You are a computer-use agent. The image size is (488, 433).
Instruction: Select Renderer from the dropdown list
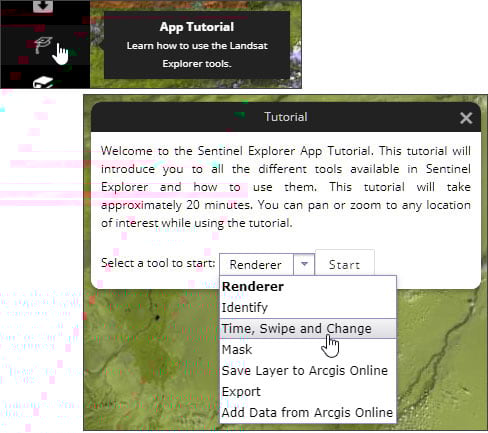tap(307, 286)
